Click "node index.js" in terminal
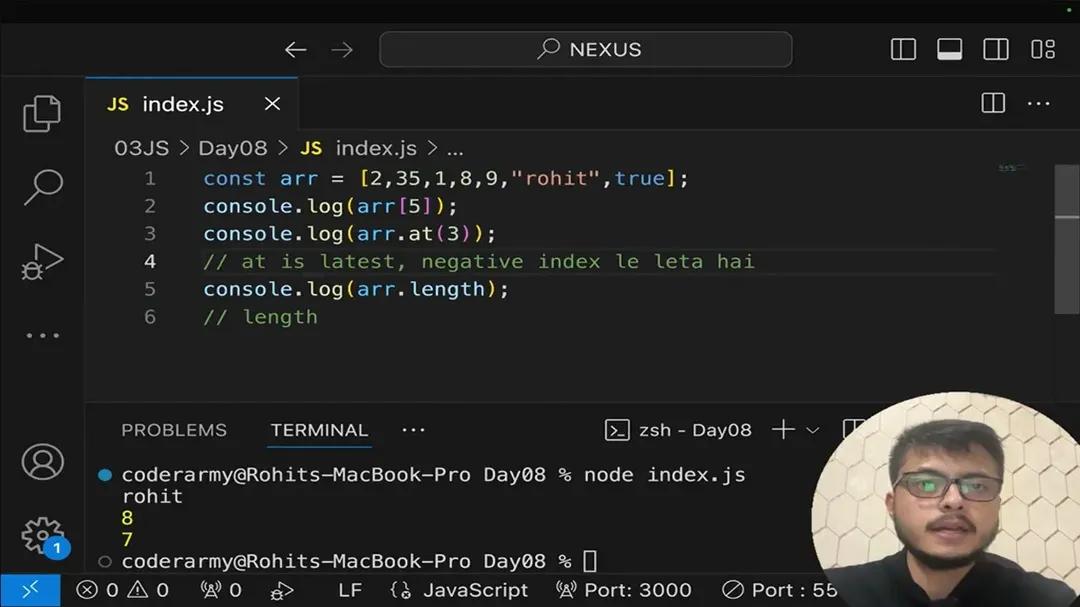Image resolution: width=1080 pixels, height=607 pixels. point(665,475)
